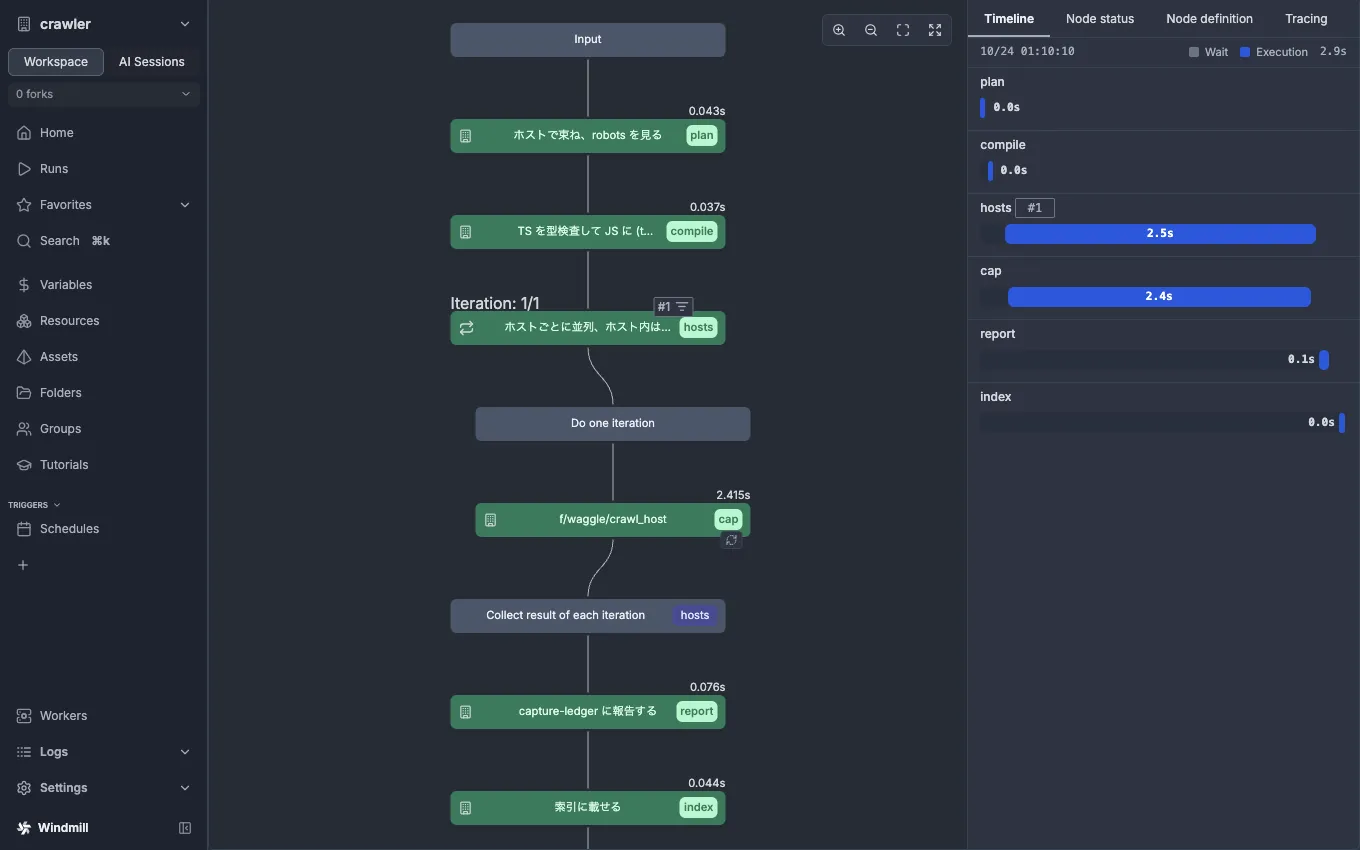Zoom out of the flow graph
The height and width of the screenshot is (850, 1360).
click(x=871, y=30)
